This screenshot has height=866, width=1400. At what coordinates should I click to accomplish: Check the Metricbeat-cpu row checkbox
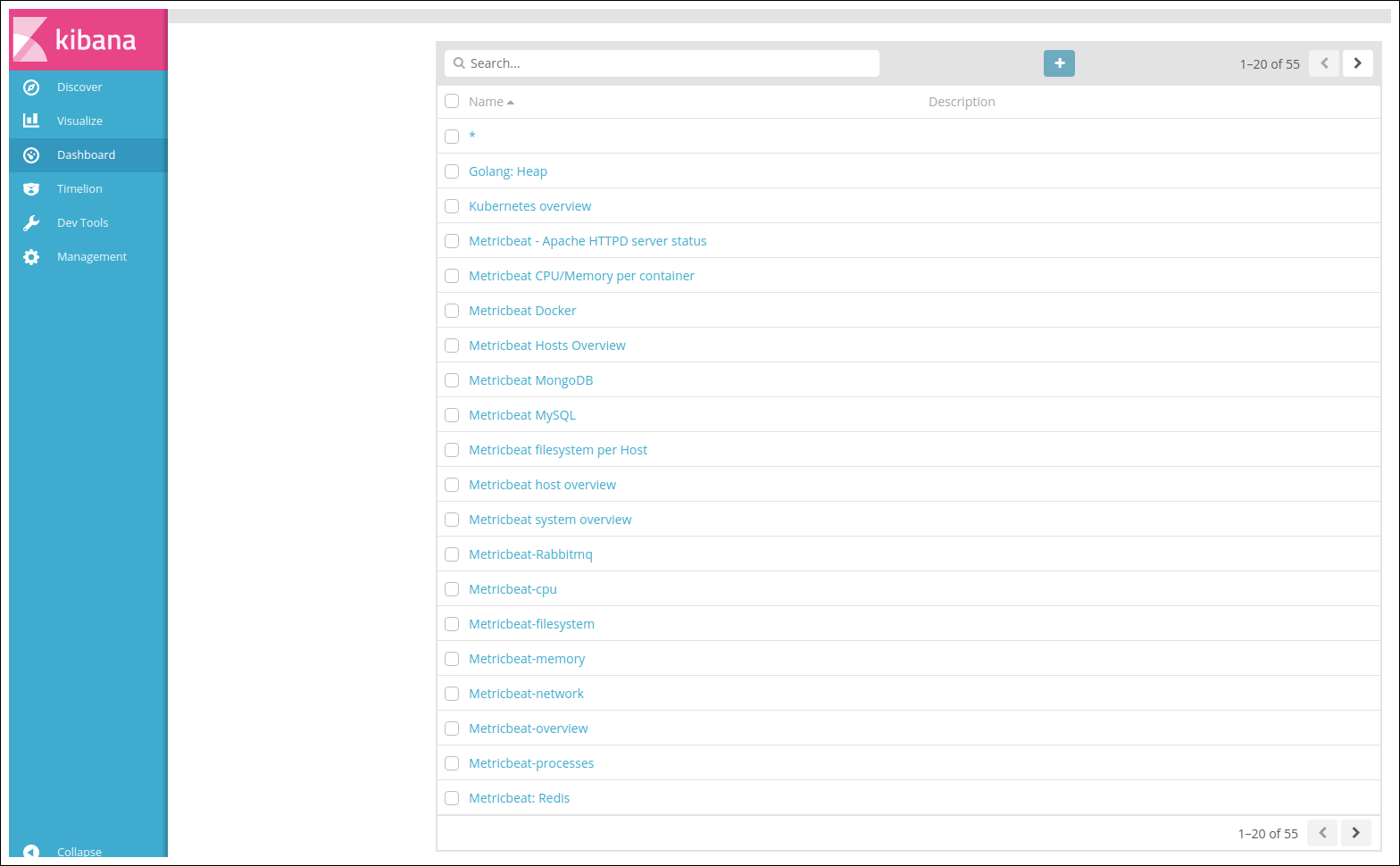(452, 589)
